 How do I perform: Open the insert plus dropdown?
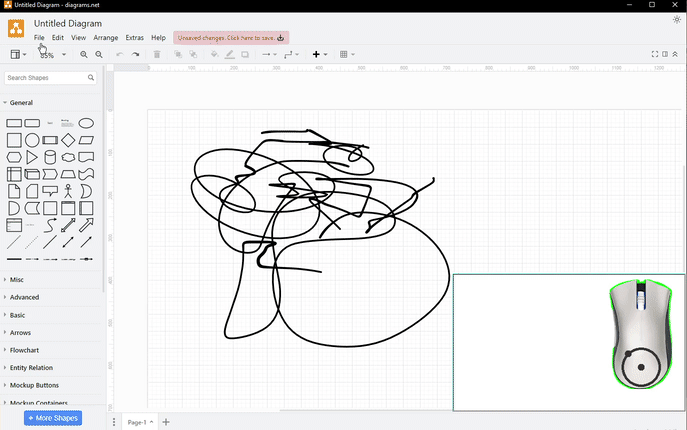coord(319,54)
